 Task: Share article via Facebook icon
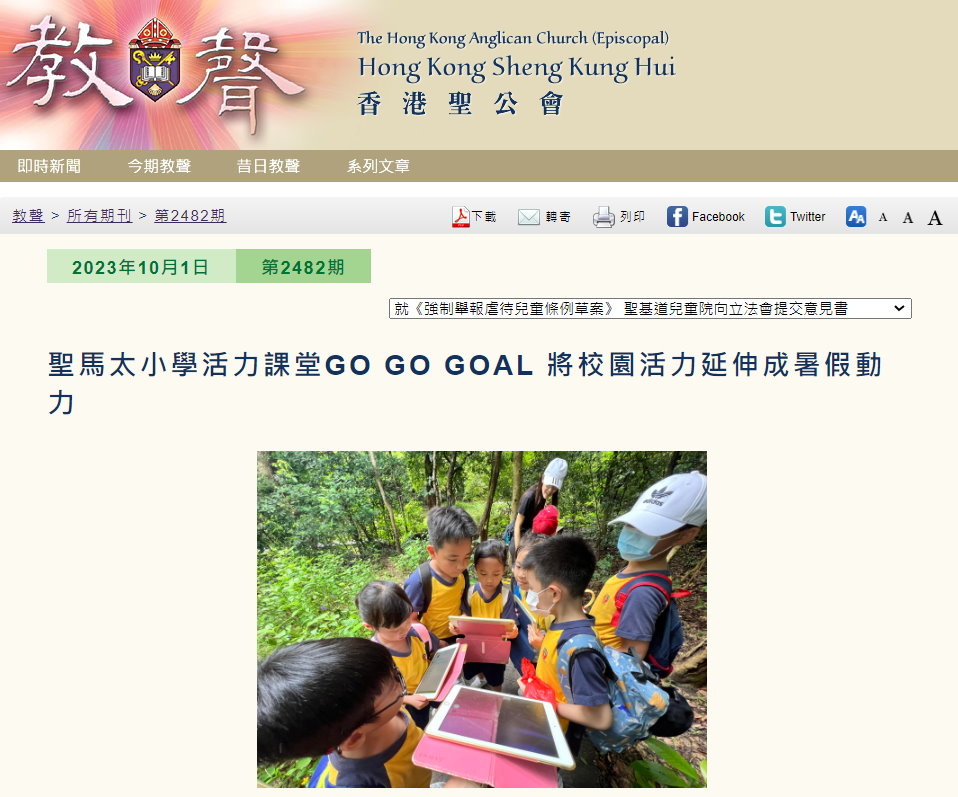[677, 216]
